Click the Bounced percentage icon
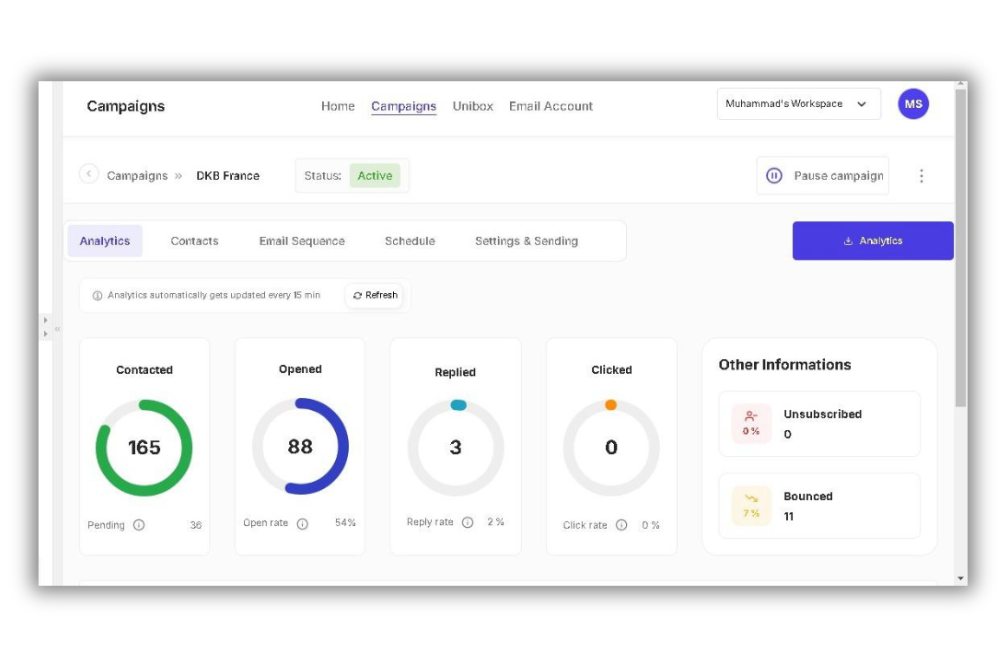This screenshot has width=1000, height=667. pyautogui.click(x=751, y=505)
